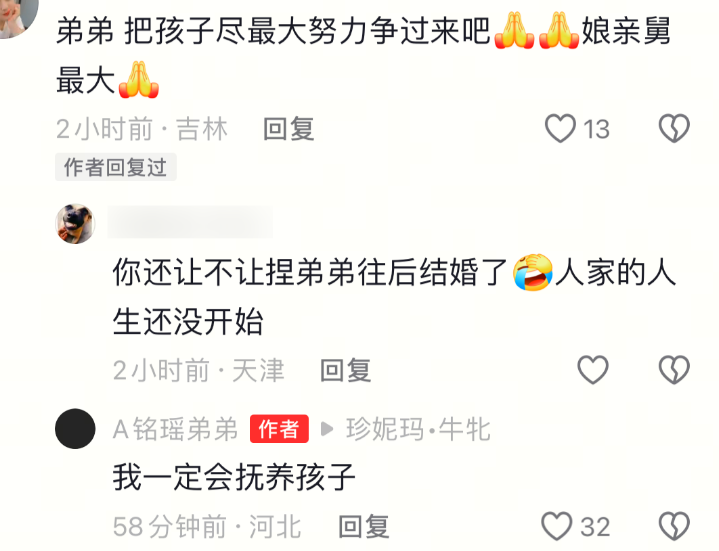This screenshot has width=719, height=551.
Task: Open A铭瑶弟弟 username profile
Action: (x=175, y=430)
